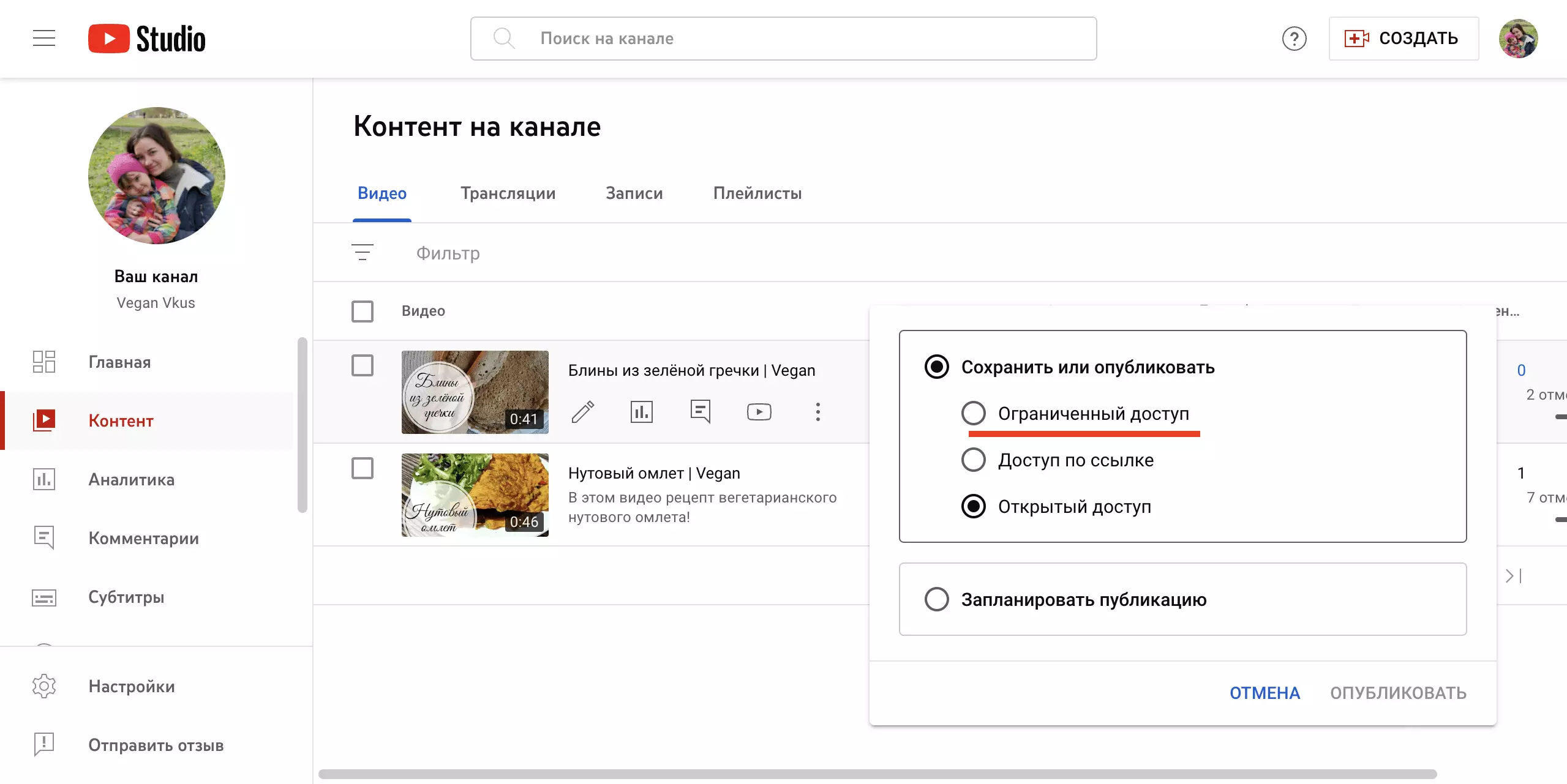Click comment count 0 for Блины video
The image size is (1567, 784).
[1521, 370]
